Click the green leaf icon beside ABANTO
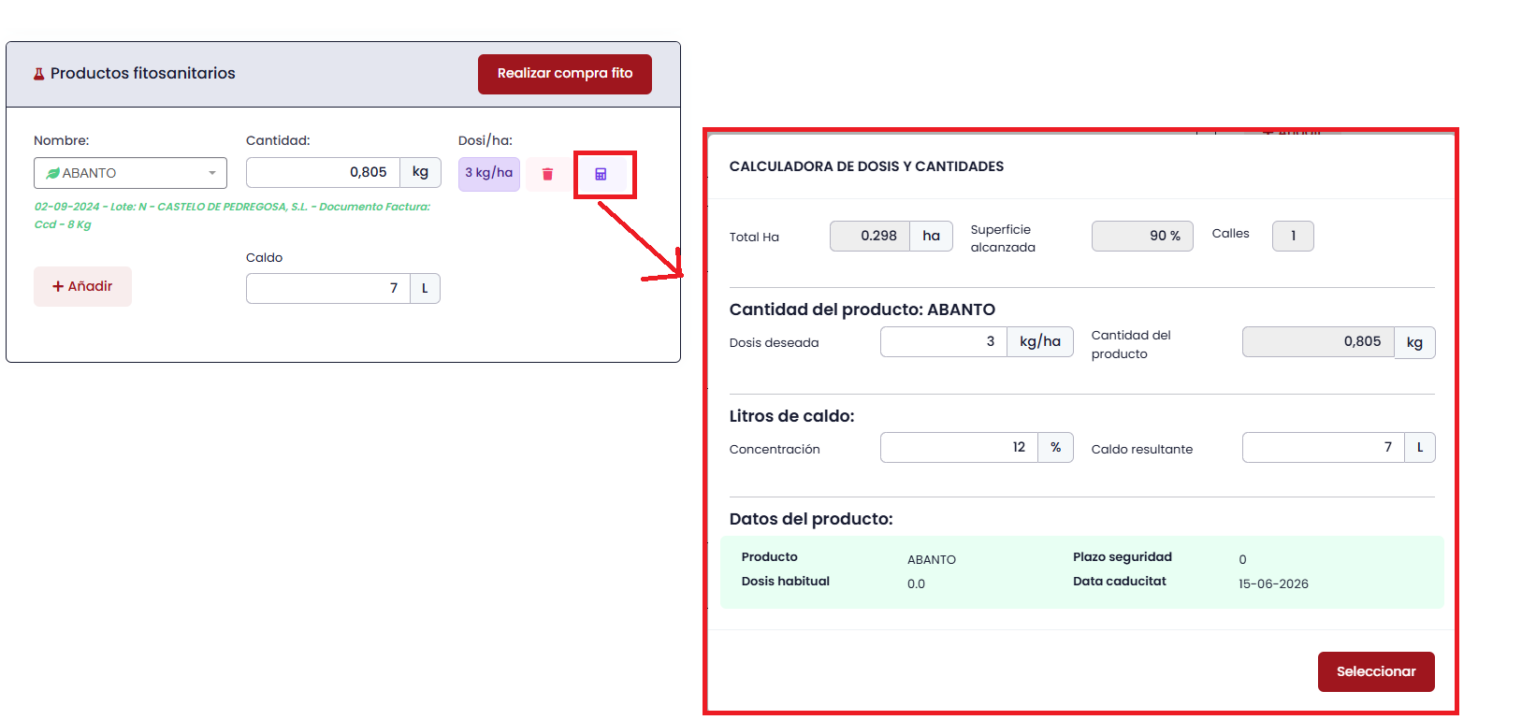This screenshot has height=720, width=1536. click(x=53, y=173)
